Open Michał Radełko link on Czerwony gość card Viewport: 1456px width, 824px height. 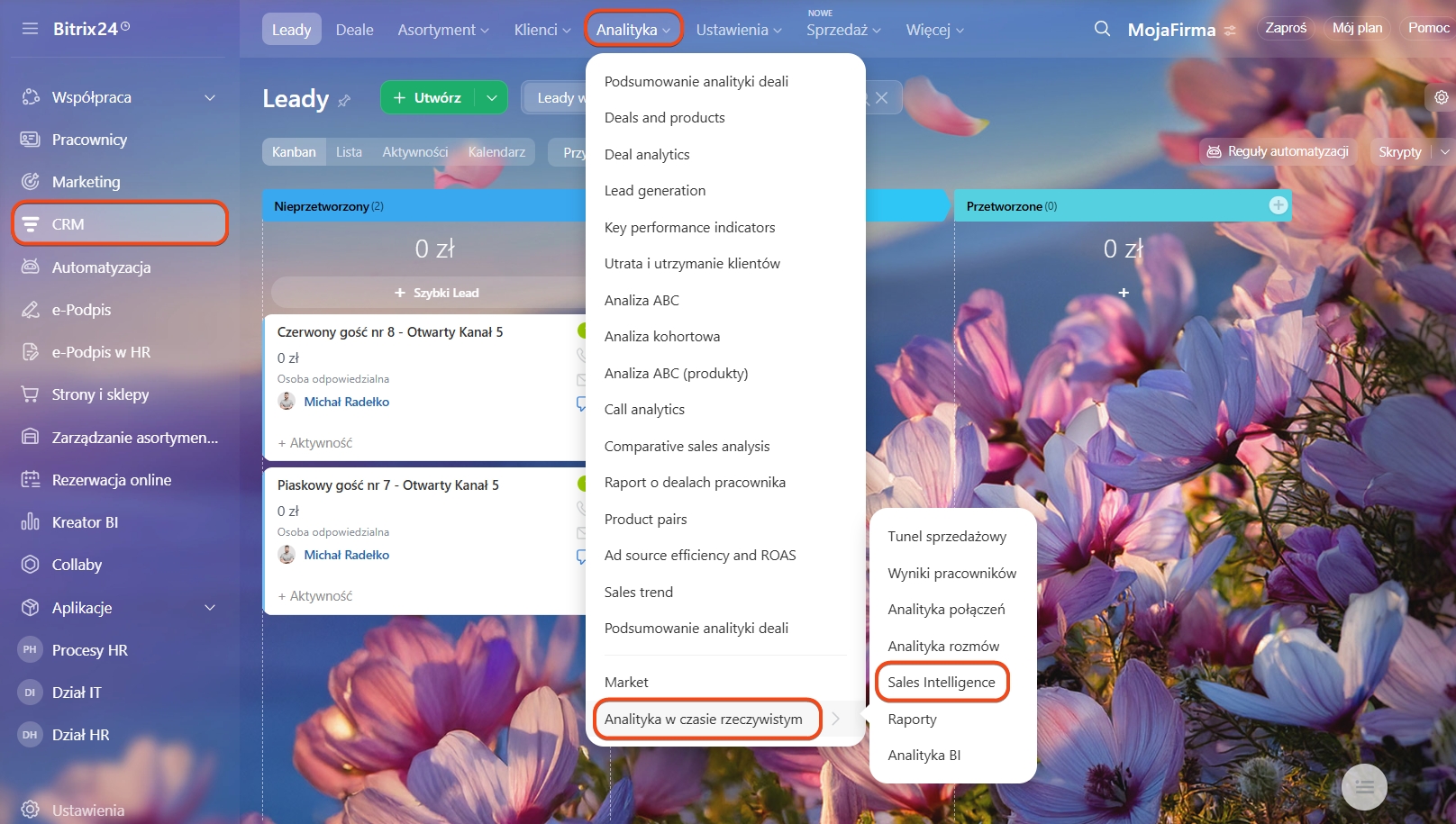pyautogui.click(x=346, y=402)
